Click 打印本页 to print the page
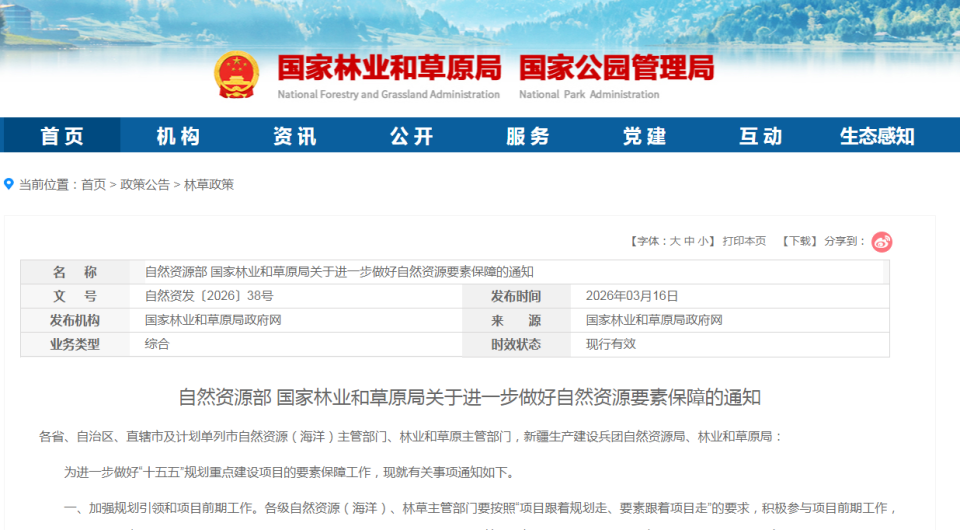 click(744, 241)
